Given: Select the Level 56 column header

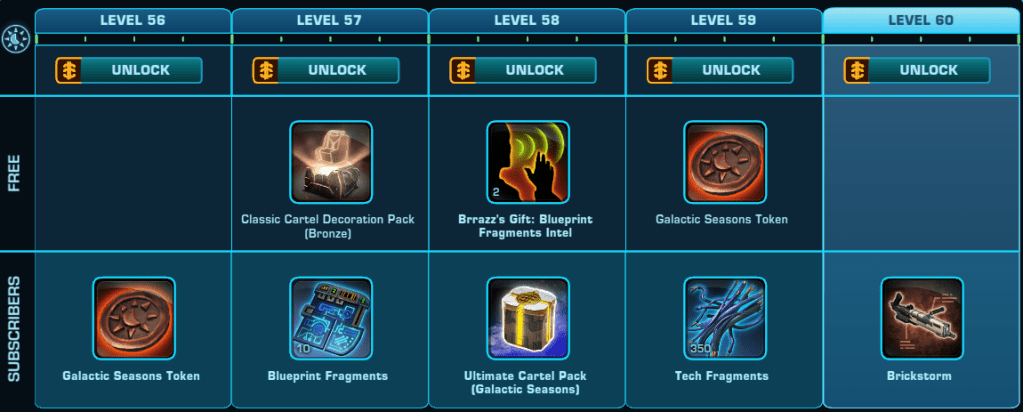Looking at the screenshot, I should [x=133, y=20].
